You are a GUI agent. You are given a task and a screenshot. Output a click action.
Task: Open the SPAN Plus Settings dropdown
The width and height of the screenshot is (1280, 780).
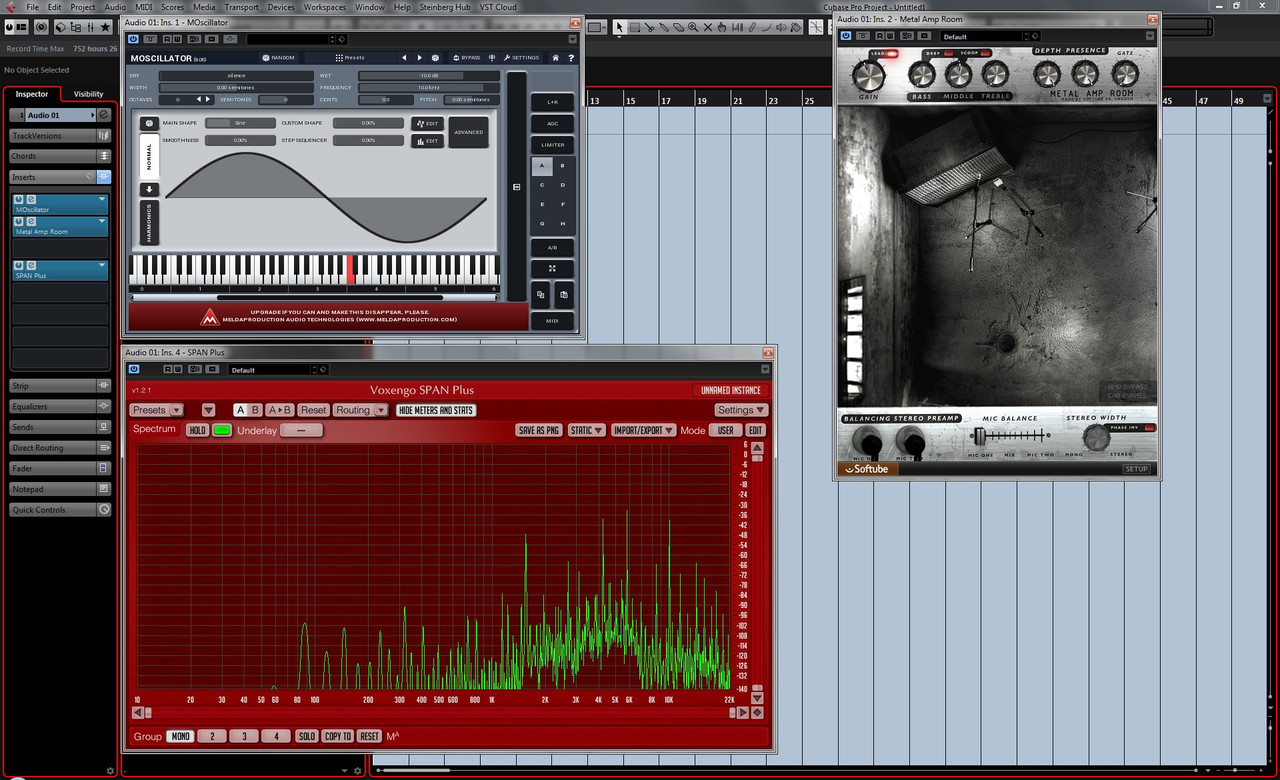pyautogui.click(x=741, y=410)
